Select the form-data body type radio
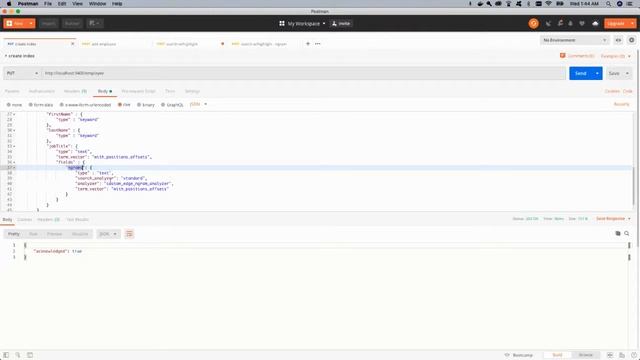This screenshot has width=640, height=360. click(30, 105)
